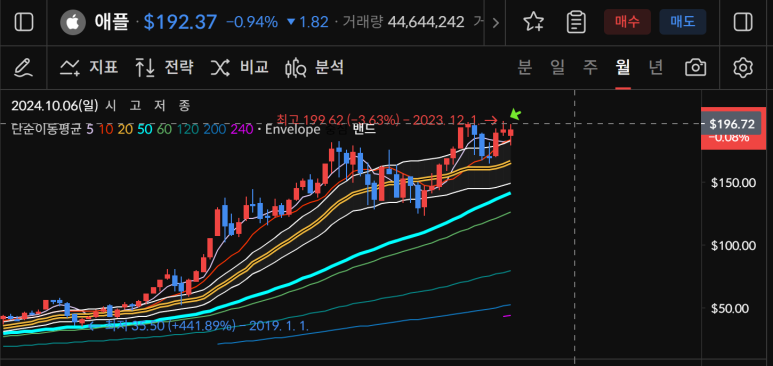Select the 10 moving average period

(x=105, y=130)
